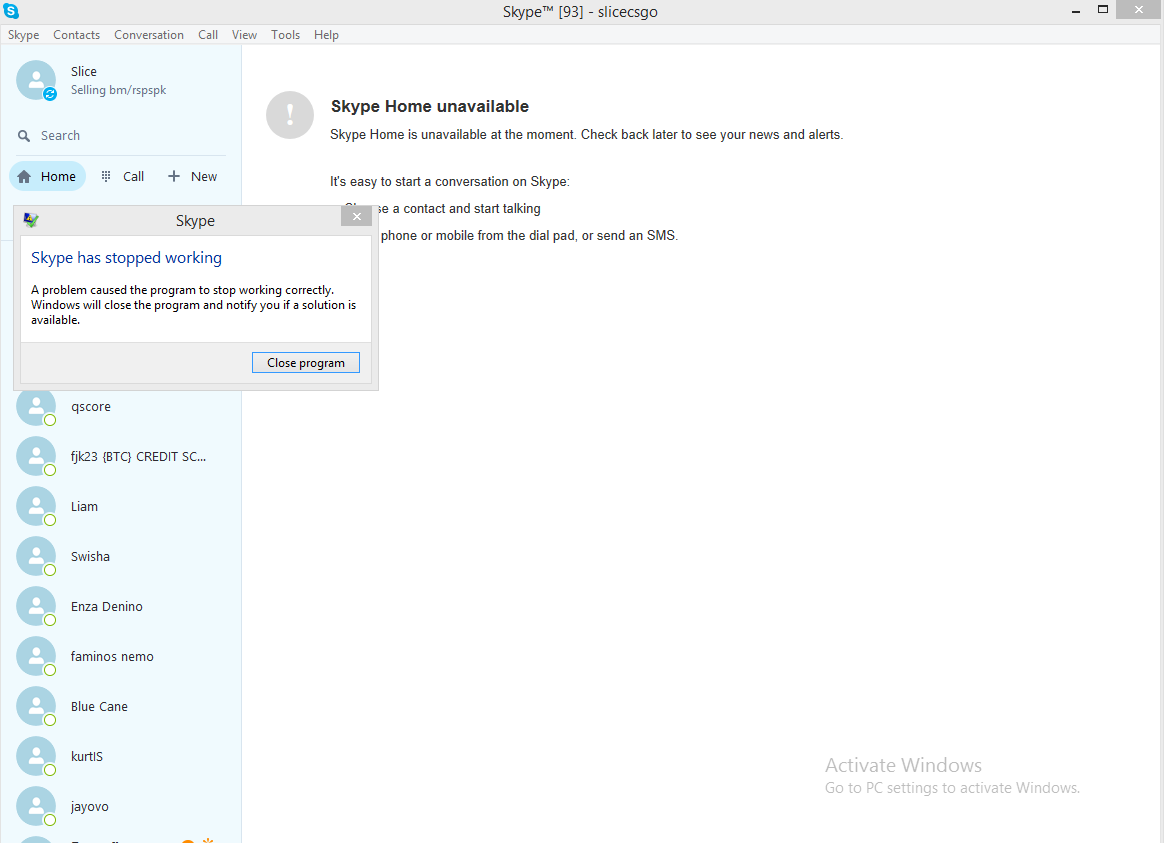This screenshot has height=843, width=1164.
Task: Select contact Enza Denino
Action: pos(121,606)
